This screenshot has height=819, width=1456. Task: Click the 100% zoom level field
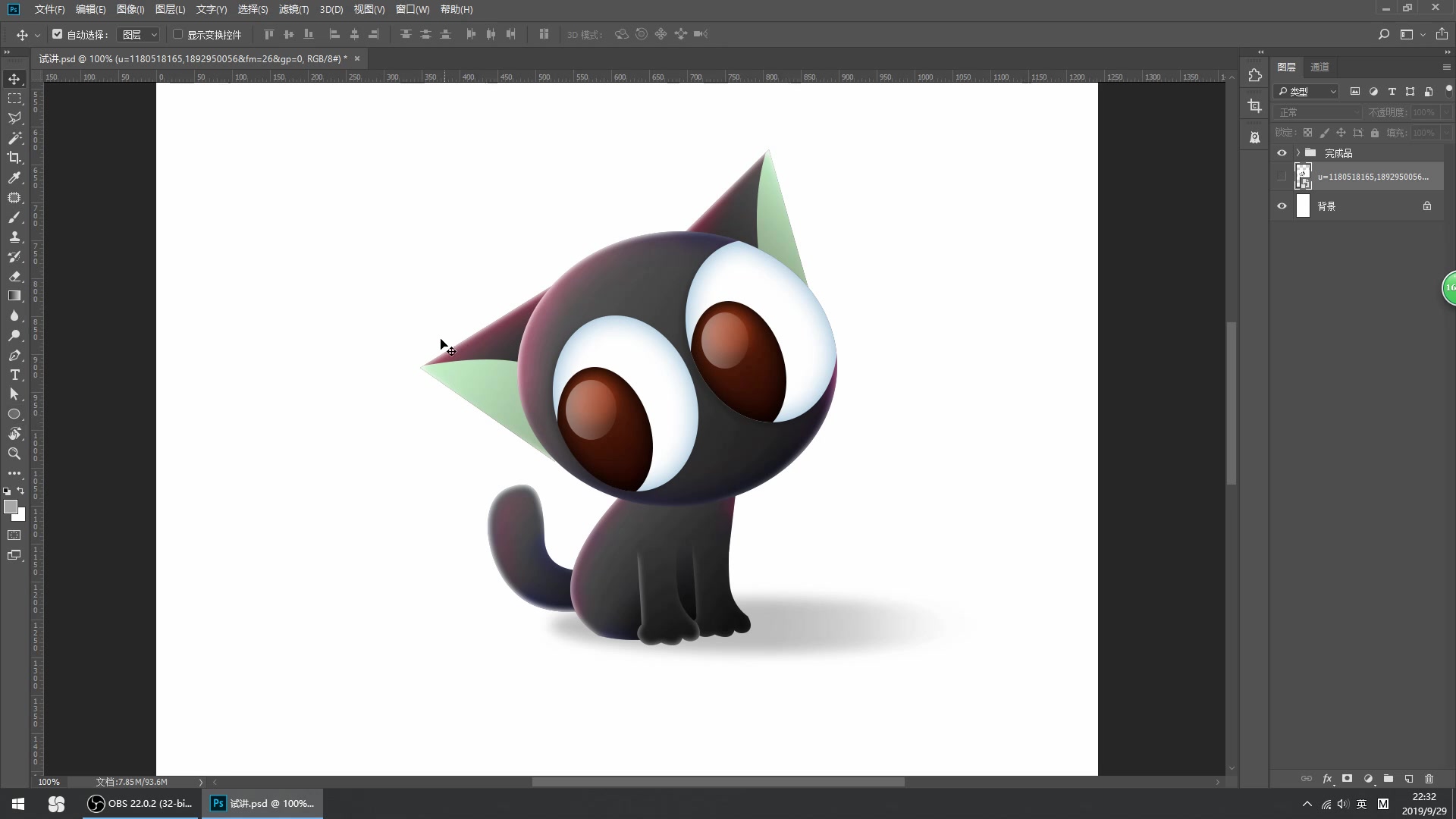click(49, 782)
